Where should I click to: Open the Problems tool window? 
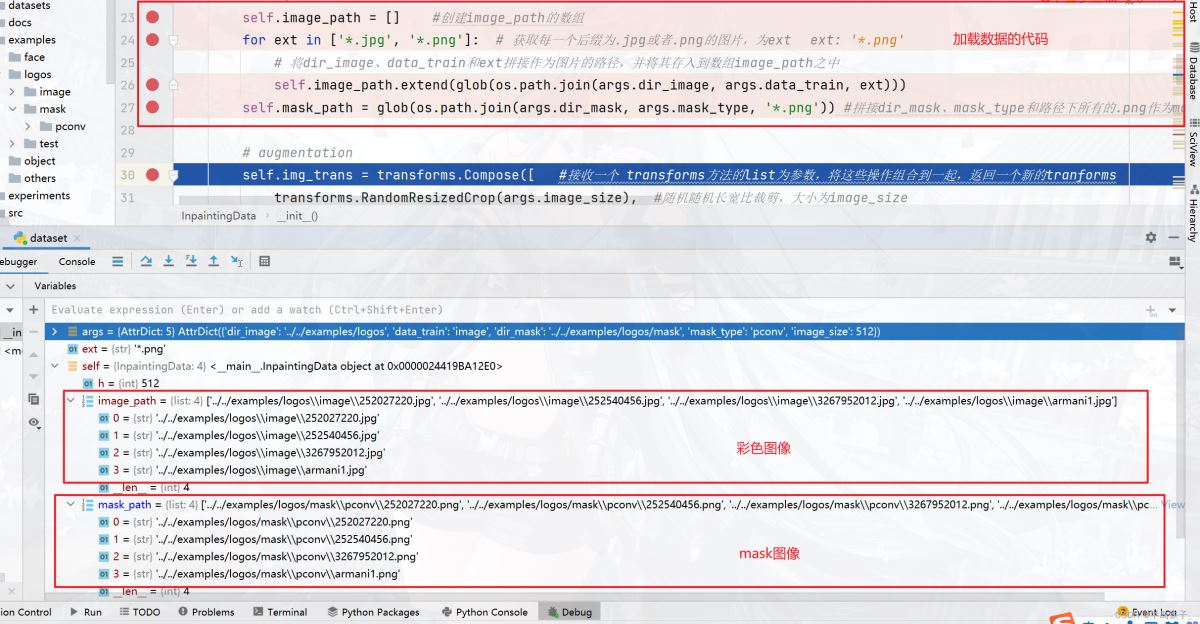(206, 612)
